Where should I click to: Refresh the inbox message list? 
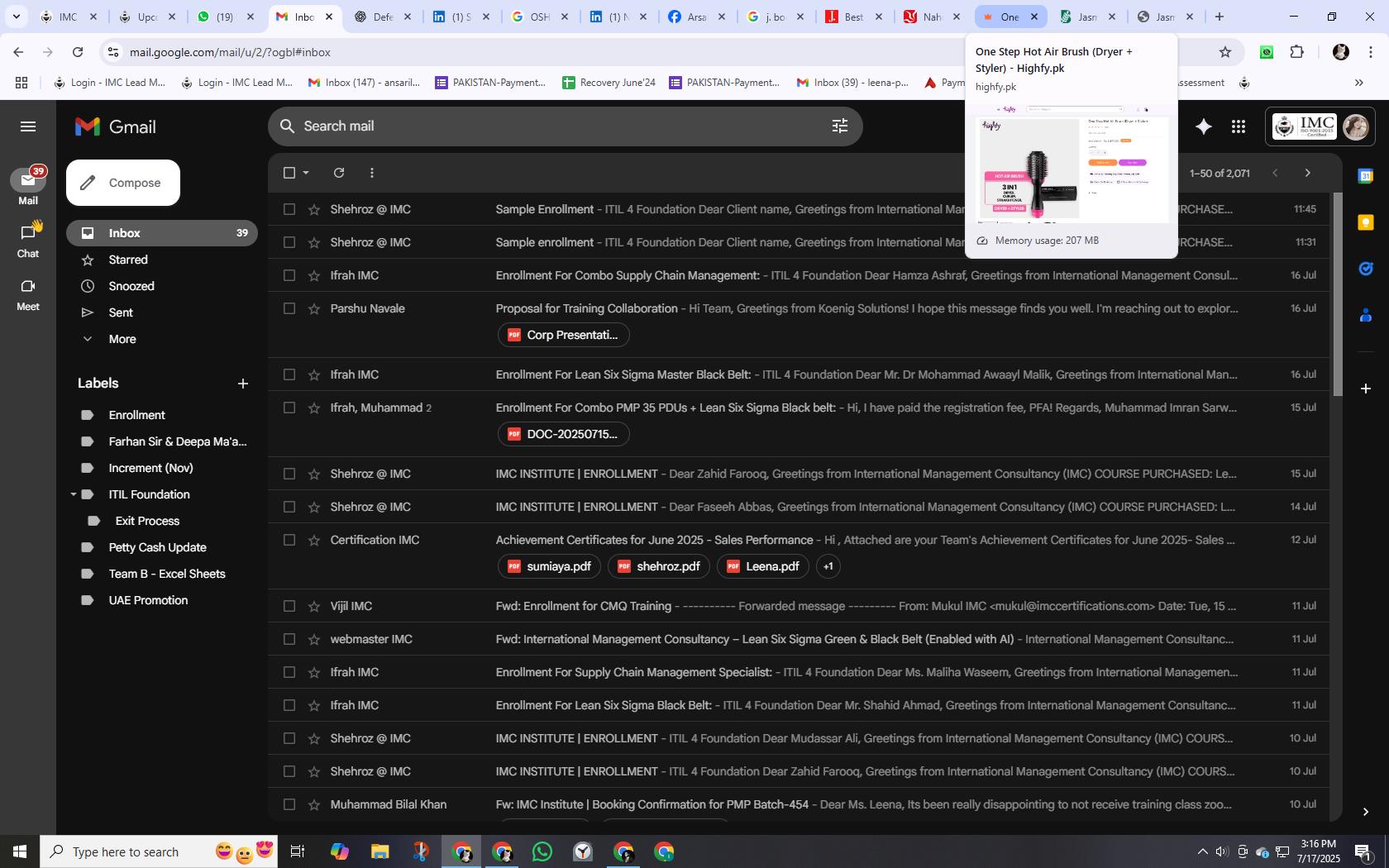point(339,173)
